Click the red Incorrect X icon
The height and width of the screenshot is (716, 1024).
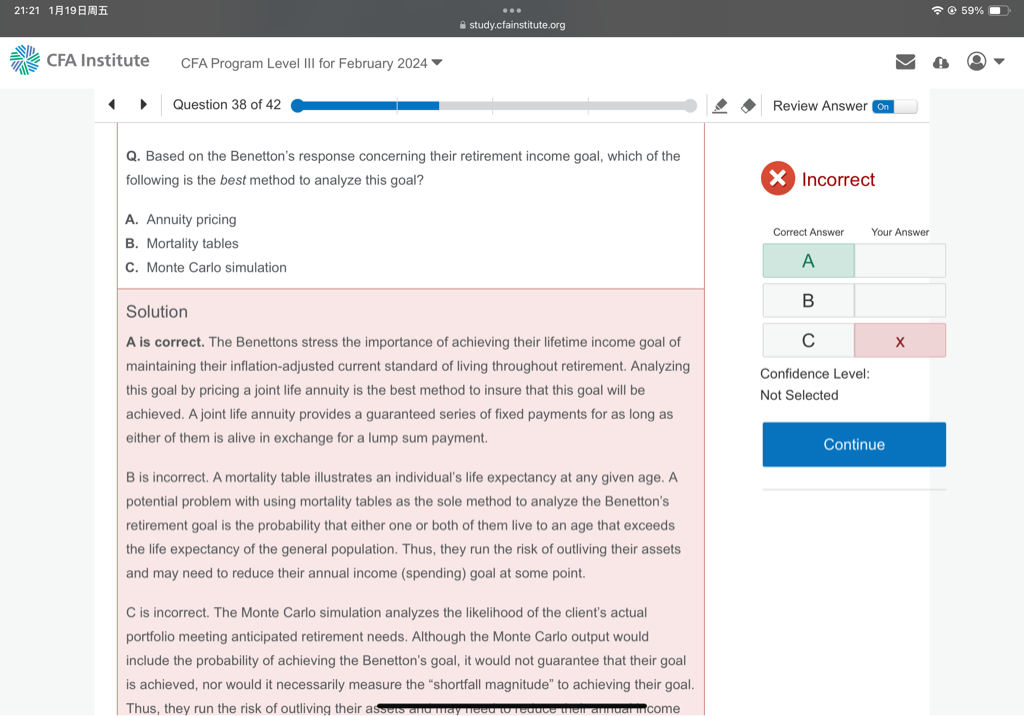pyautogui.click(x=777, y=179)
